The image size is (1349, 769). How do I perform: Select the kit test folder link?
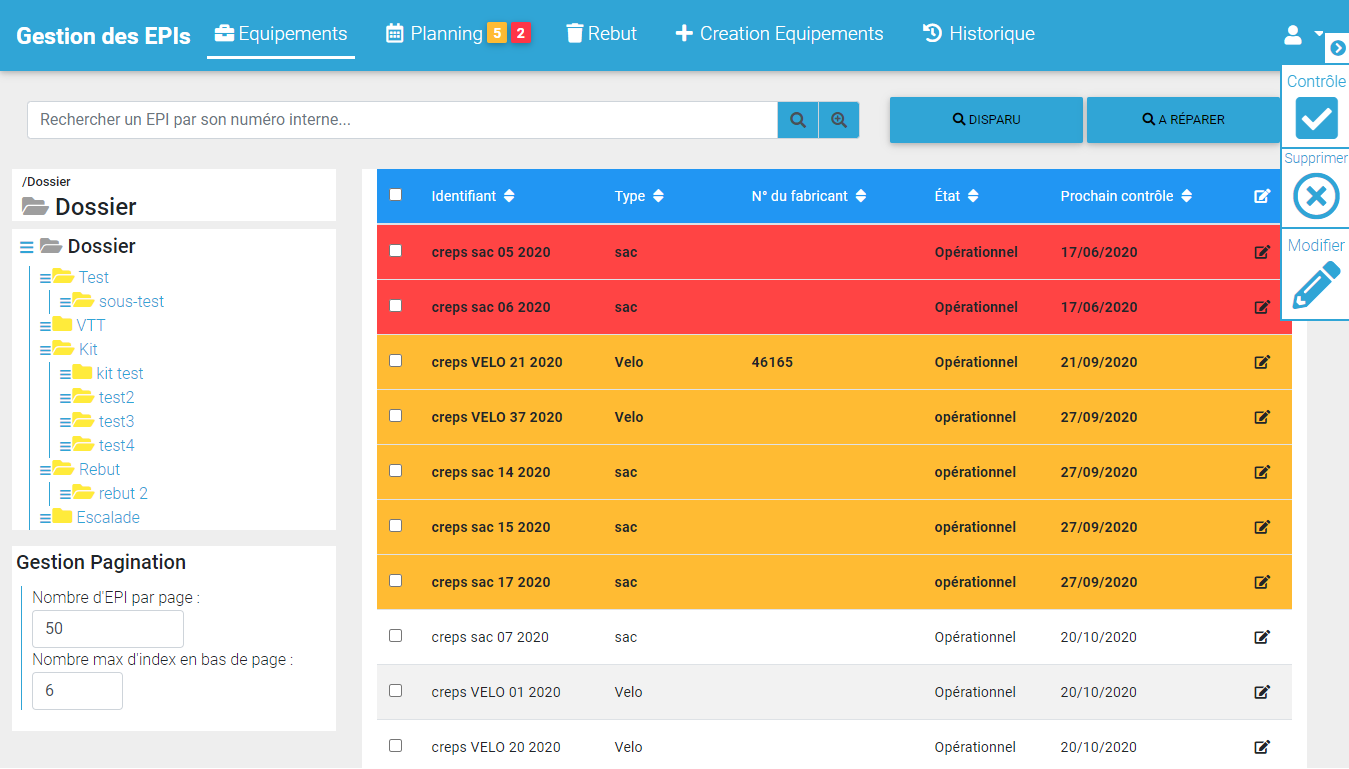point(120,373)
